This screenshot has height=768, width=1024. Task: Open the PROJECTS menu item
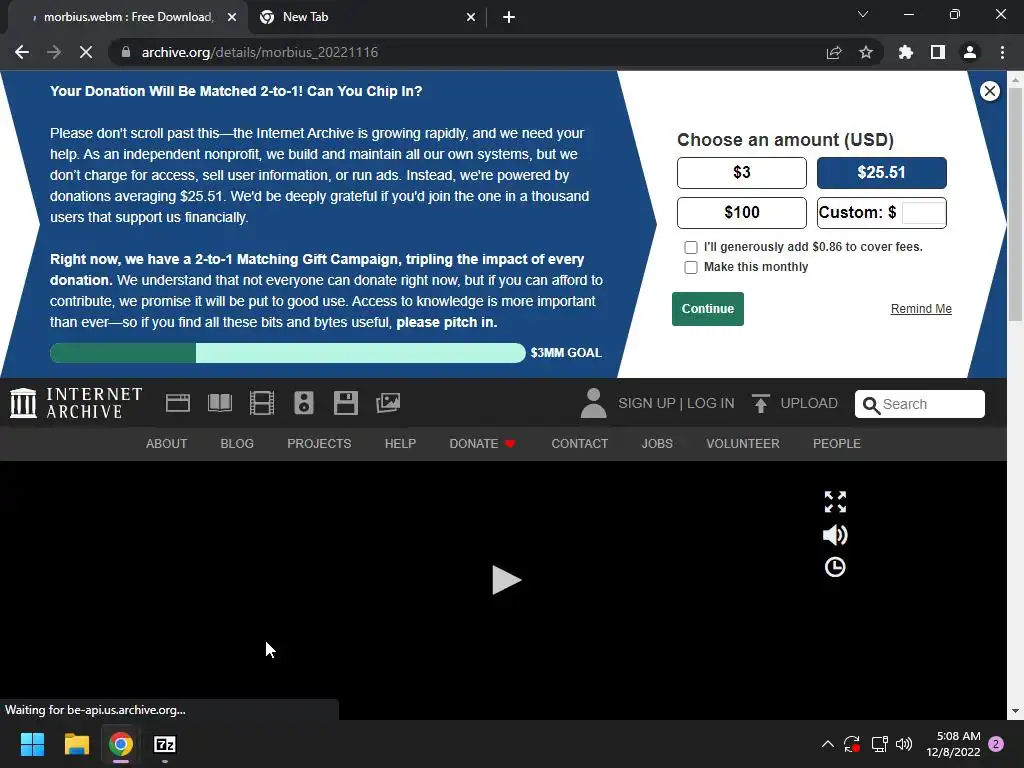pyautogui.click(x=319, y=443)
